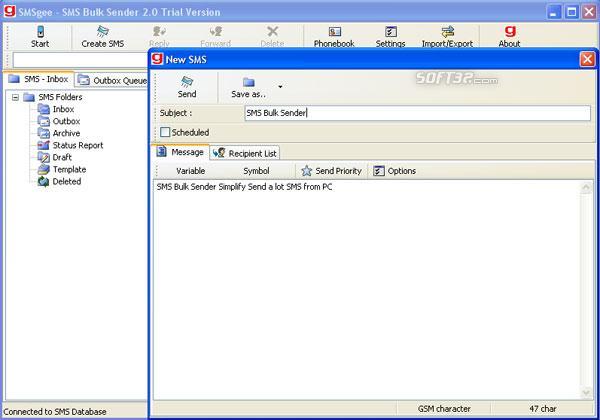The image size is (600, 420).
Task: Select the Template folder icon
Action: pos(44,169)
